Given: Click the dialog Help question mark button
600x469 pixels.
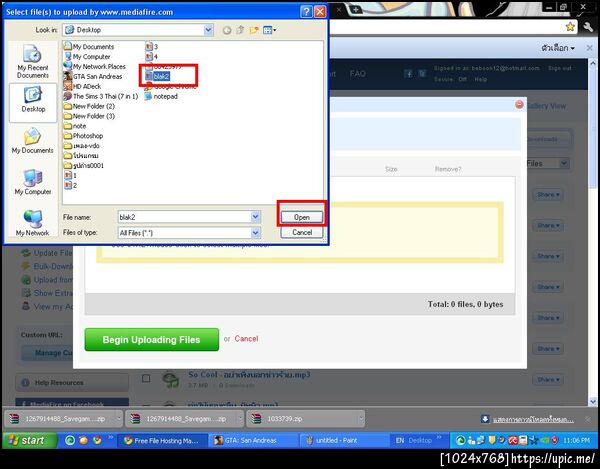Looking at the screenshot, I should pyautogui.click(x=306, y=12).
